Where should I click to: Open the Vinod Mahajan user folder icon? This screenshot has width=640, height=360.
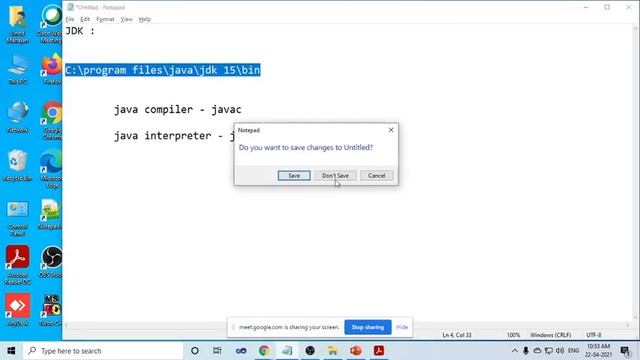[x=18, y=24]
